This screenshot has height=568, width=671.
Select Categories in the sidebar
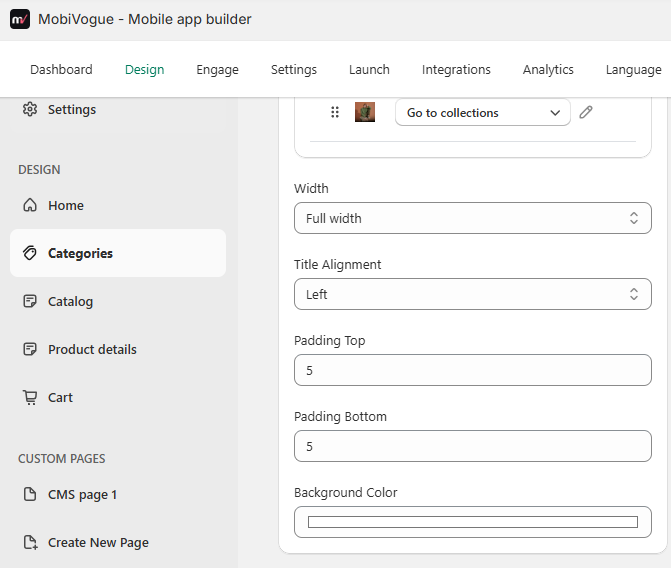click(x=118, y=253)
